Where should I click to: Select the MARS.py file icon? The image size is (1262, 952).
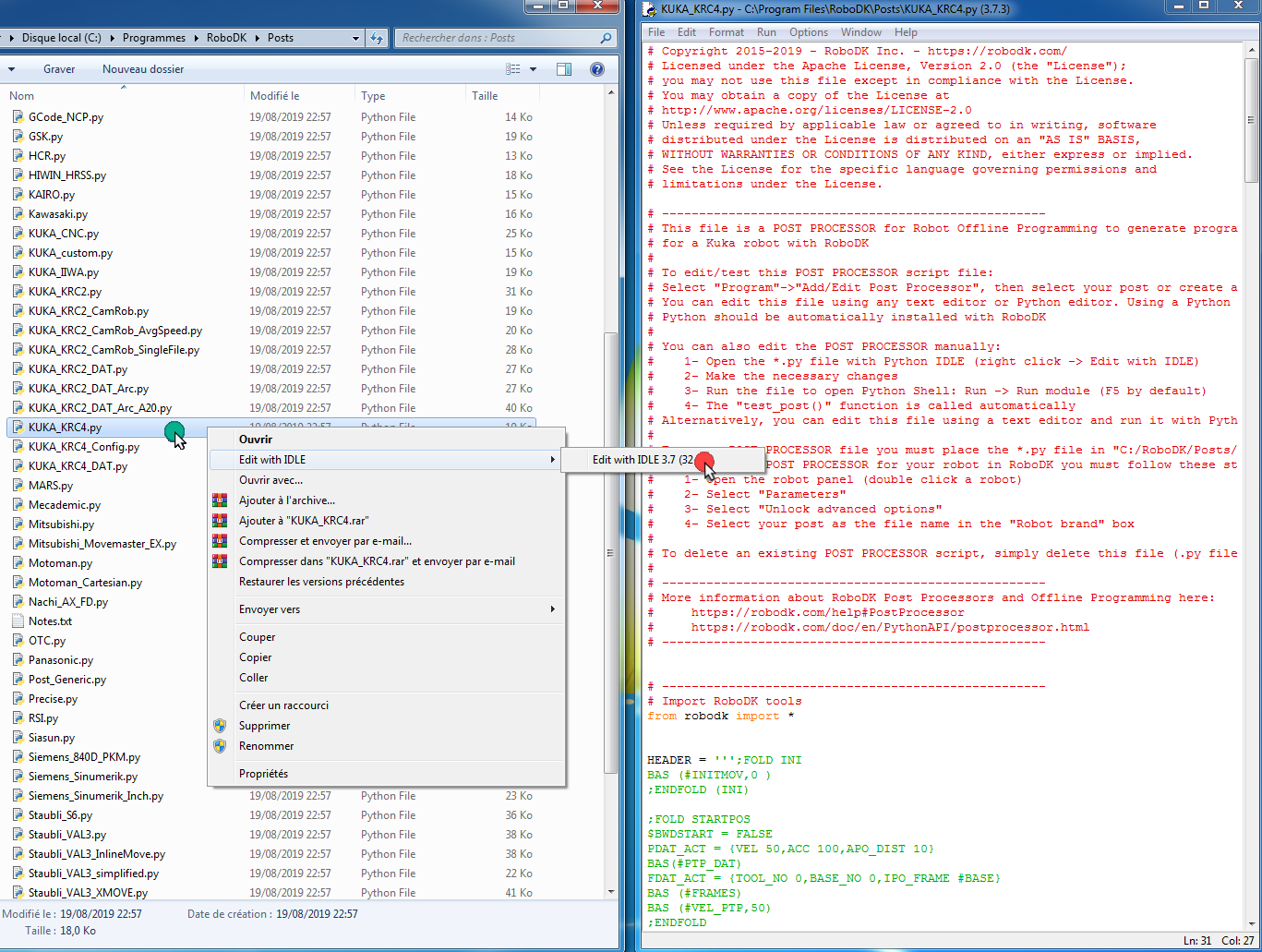[18, 486]
